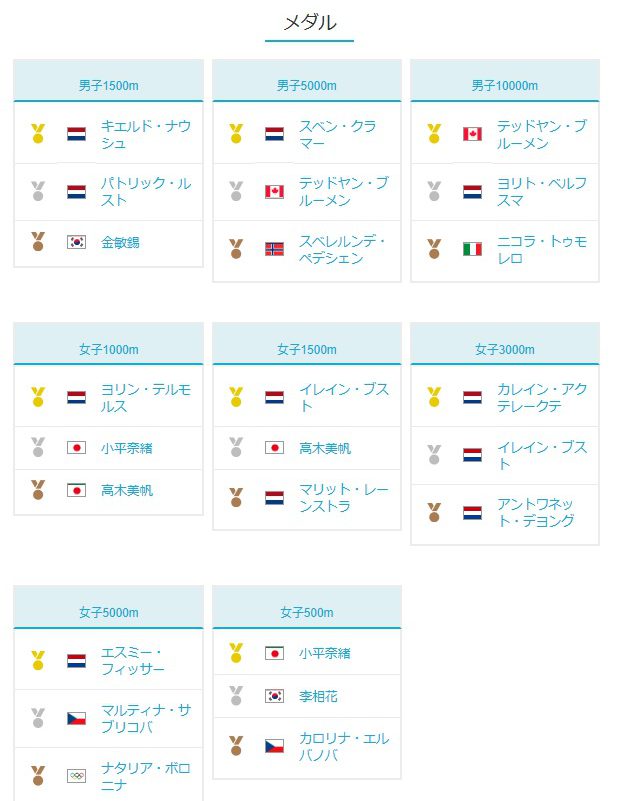Select the 女子1000m event header

[109, 349]
